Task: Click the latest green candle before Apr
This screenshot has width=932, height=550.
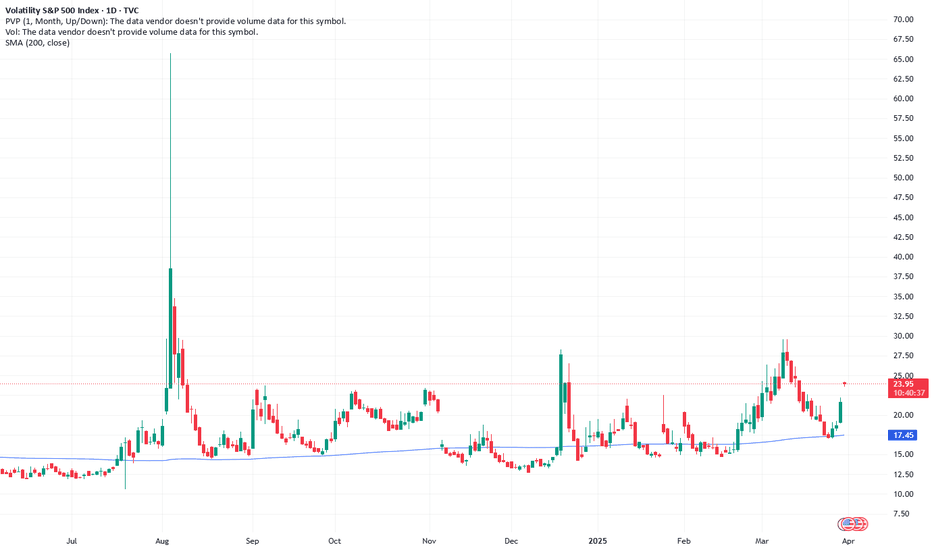Action: (x=840, y=411)
